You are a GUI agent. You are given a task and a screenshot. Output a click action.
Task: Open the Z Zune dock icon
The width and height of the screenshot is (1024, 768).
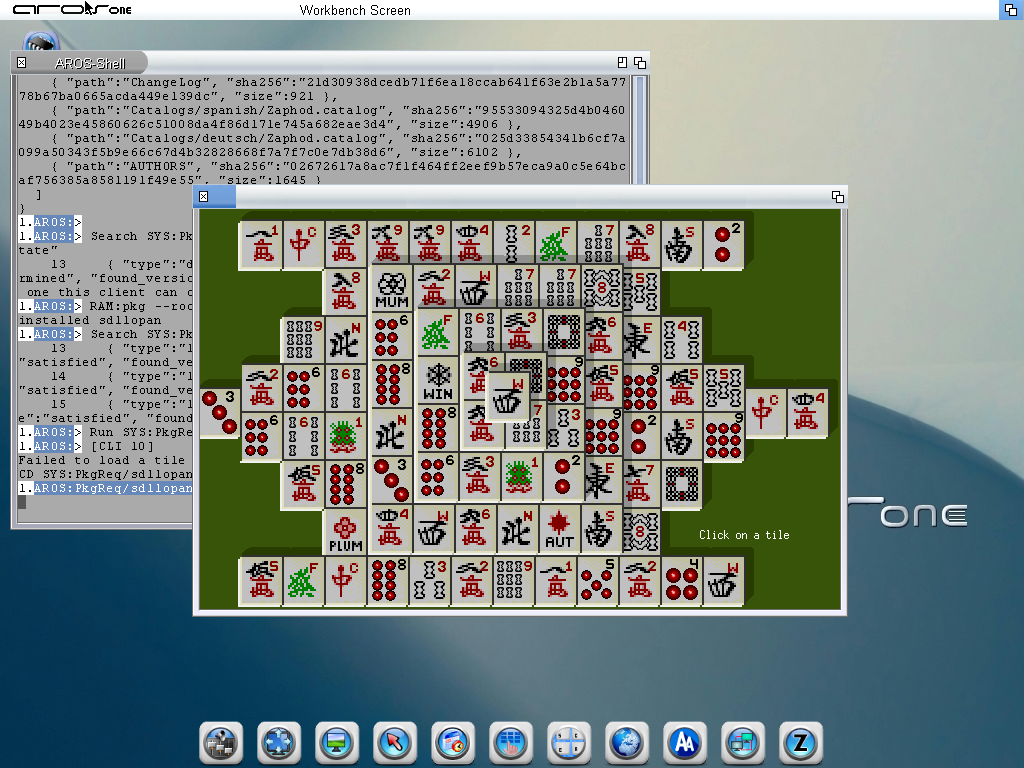[x=801, y=743]
